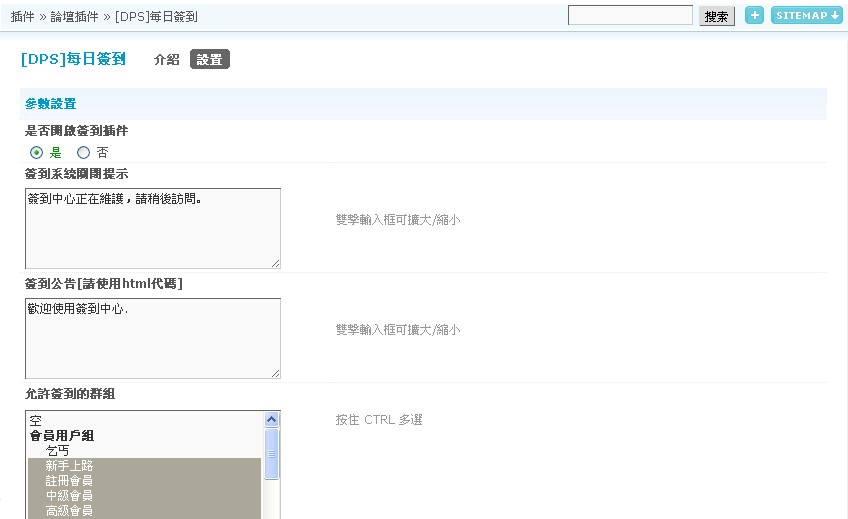This screenshot has height=519, width=848.
Task: Click 會員用戶組 group header in list
Action: tap(144, 436)
